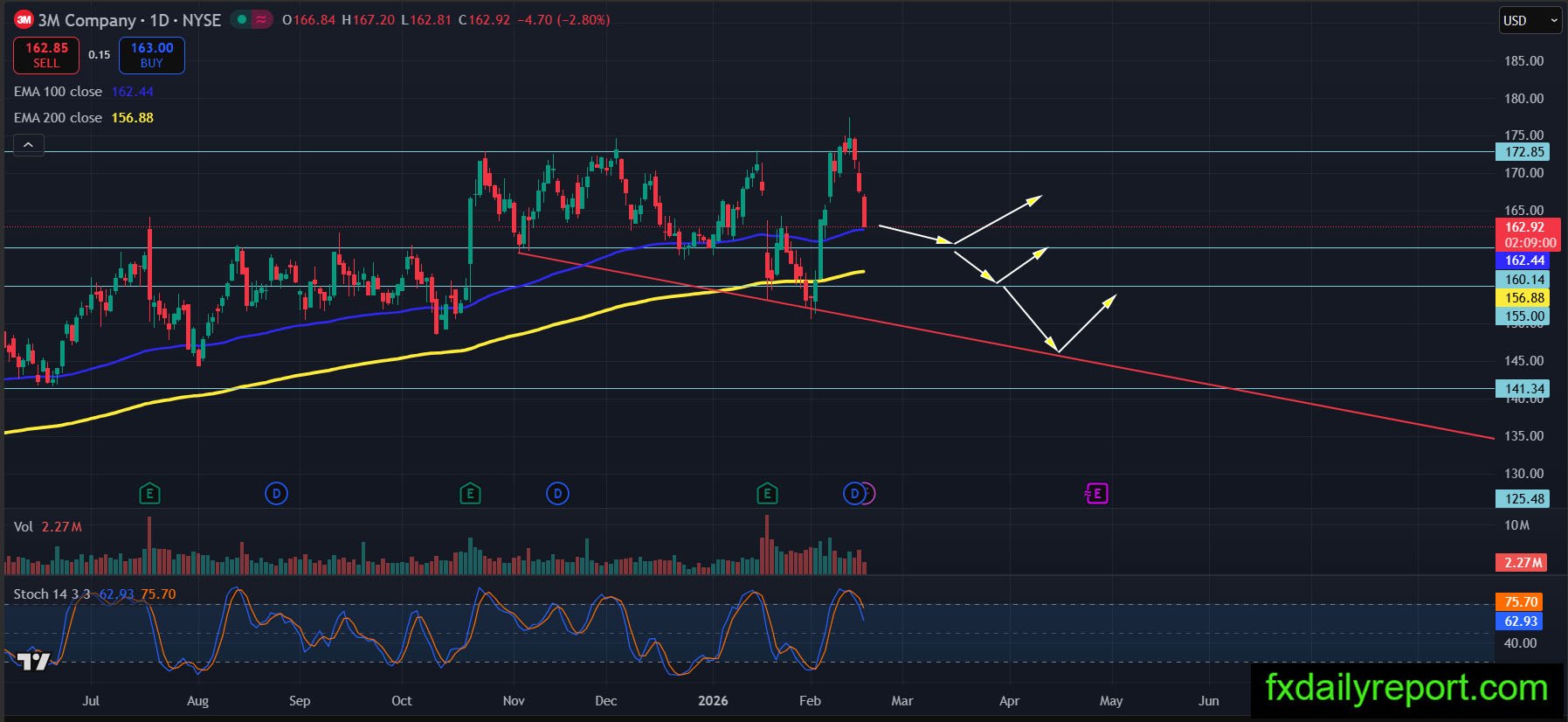Open the earnings marker in late July

(x=149, y=494)
